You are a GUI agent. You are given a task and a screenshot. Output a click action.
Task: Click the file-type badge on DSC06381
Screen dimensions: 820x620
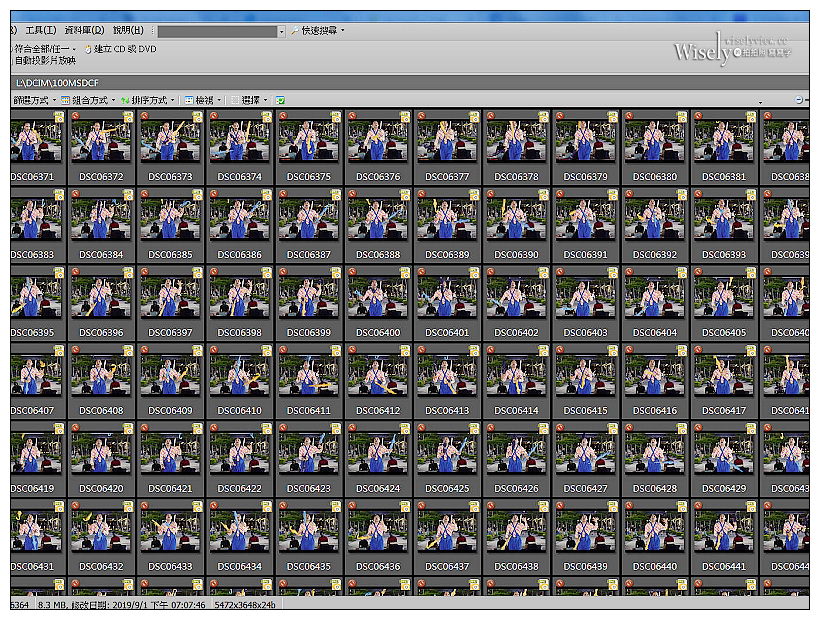click(x=751, y=117)
